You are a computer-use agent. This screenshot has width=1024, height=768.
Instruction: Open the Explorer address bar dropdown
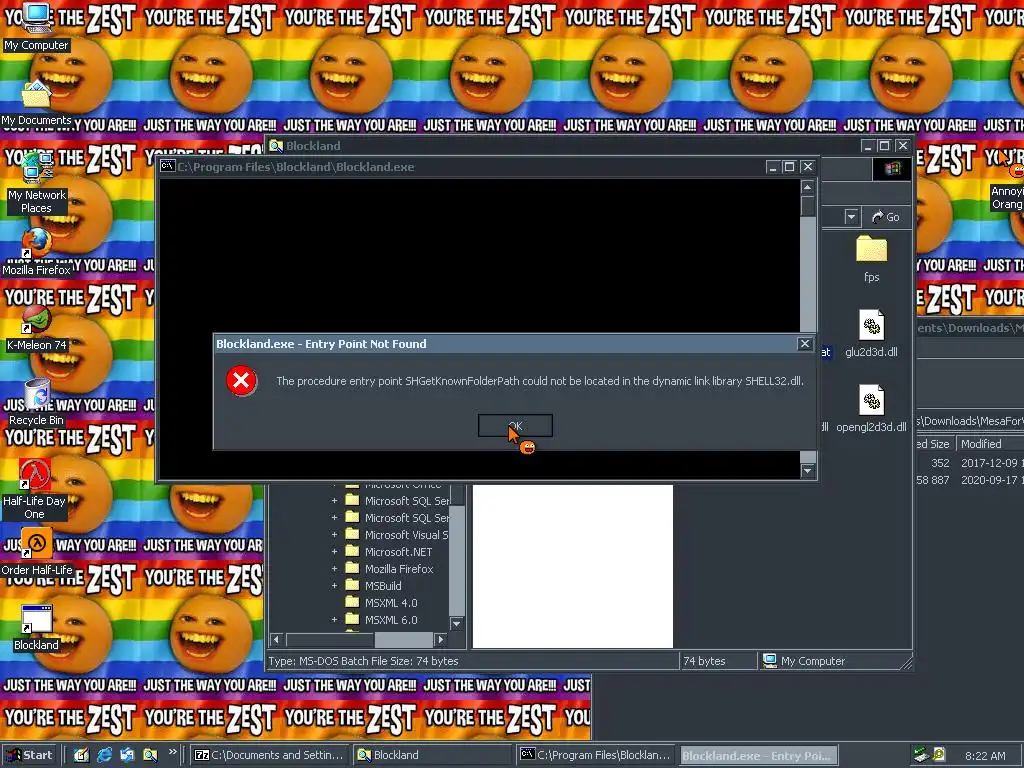pyautogui.click(x=851, y=217)
